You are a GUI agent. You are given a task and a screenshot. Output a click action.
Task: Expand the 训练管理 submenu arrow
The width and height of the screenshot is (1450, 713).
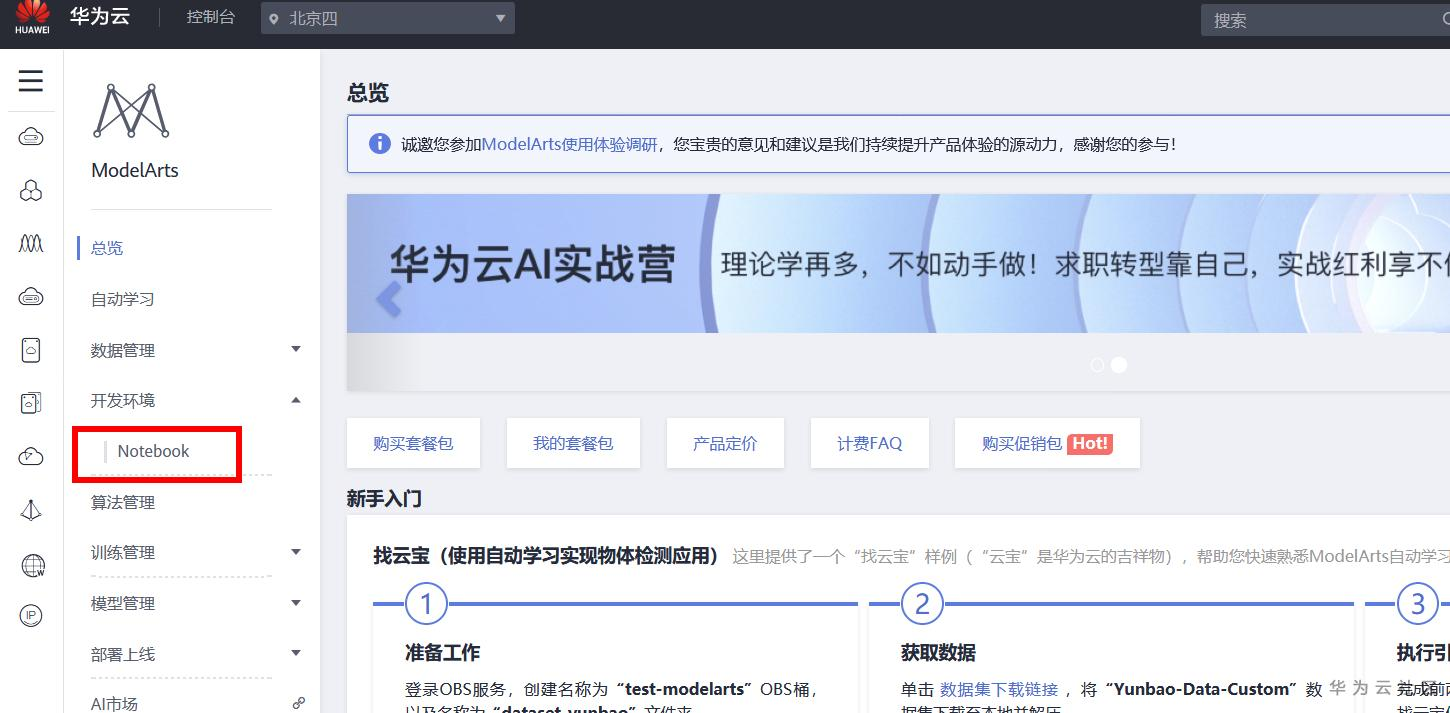click(x=295, y=552)
